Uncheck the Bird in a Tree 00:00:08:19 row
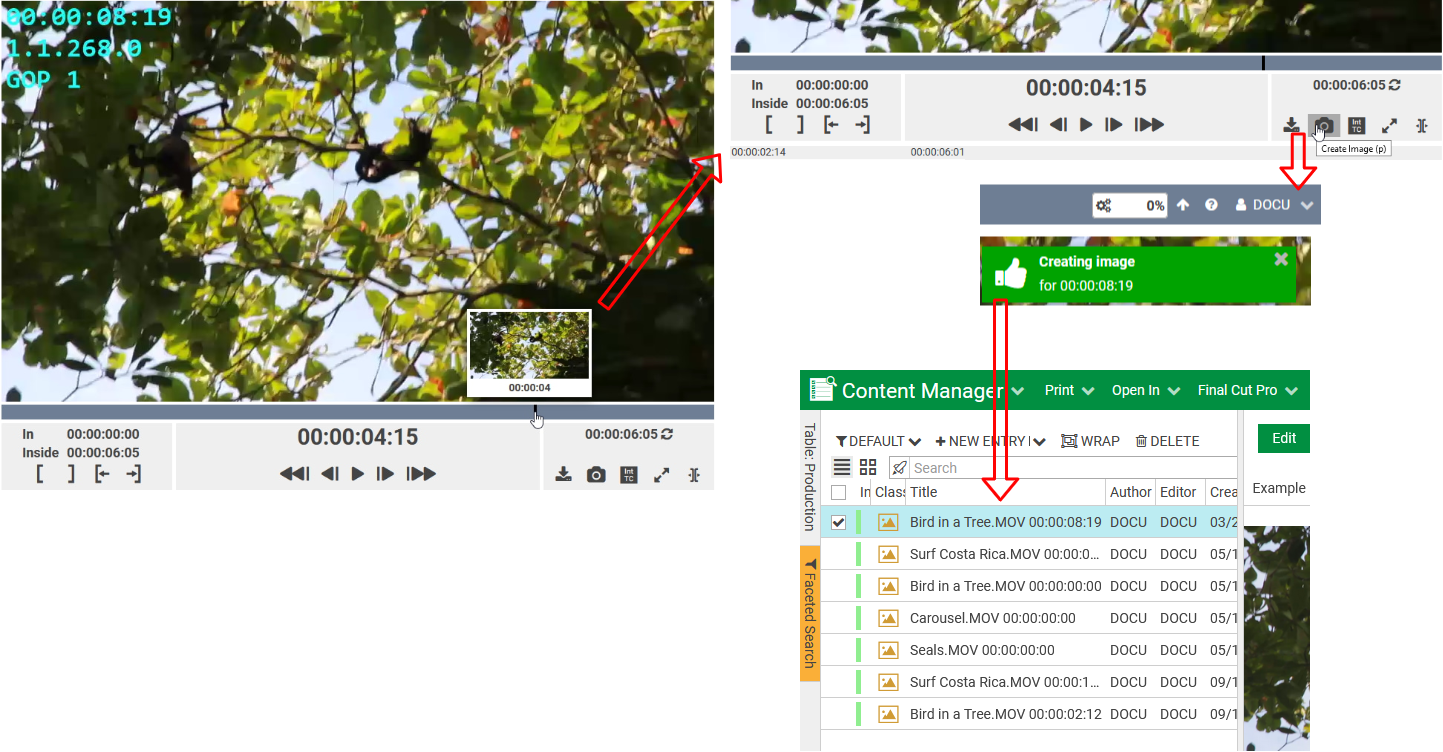1443x752 pixels. click(839, 522)
